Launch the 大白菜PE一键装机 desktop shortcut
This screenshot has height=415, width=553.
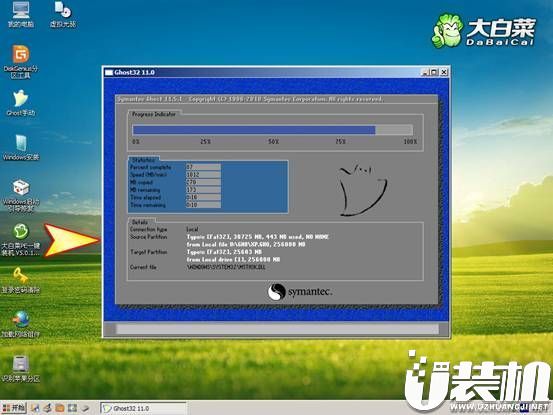point(21,240)
